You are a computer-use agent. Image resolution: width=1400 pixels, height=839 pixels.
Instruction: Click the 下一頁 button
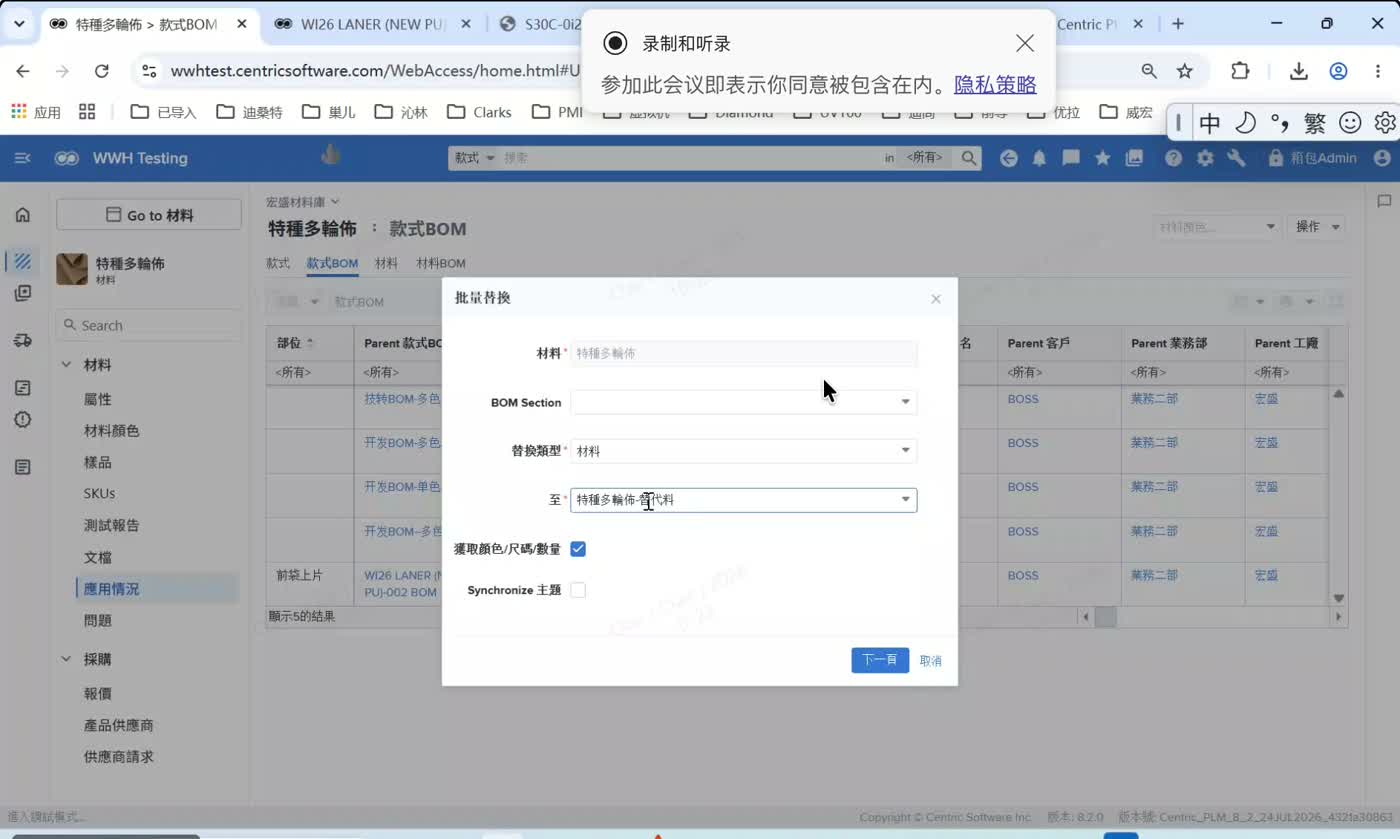click(880, 660)
